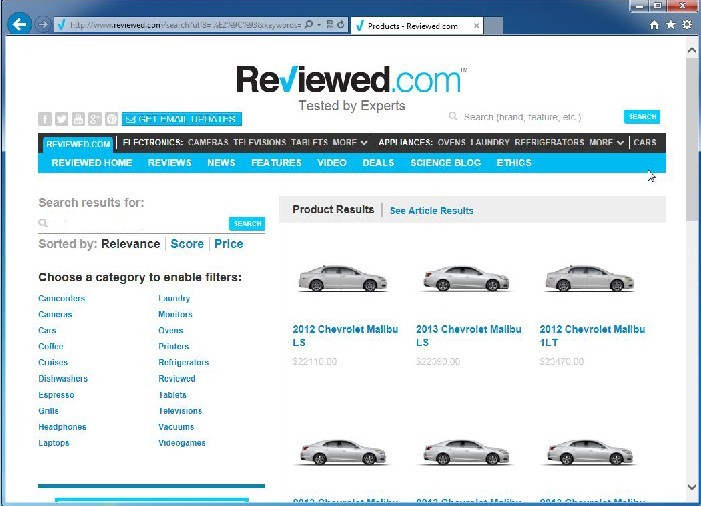Click the Get Email Updates button
Viewport: 701px width, 506px height.
182,119
